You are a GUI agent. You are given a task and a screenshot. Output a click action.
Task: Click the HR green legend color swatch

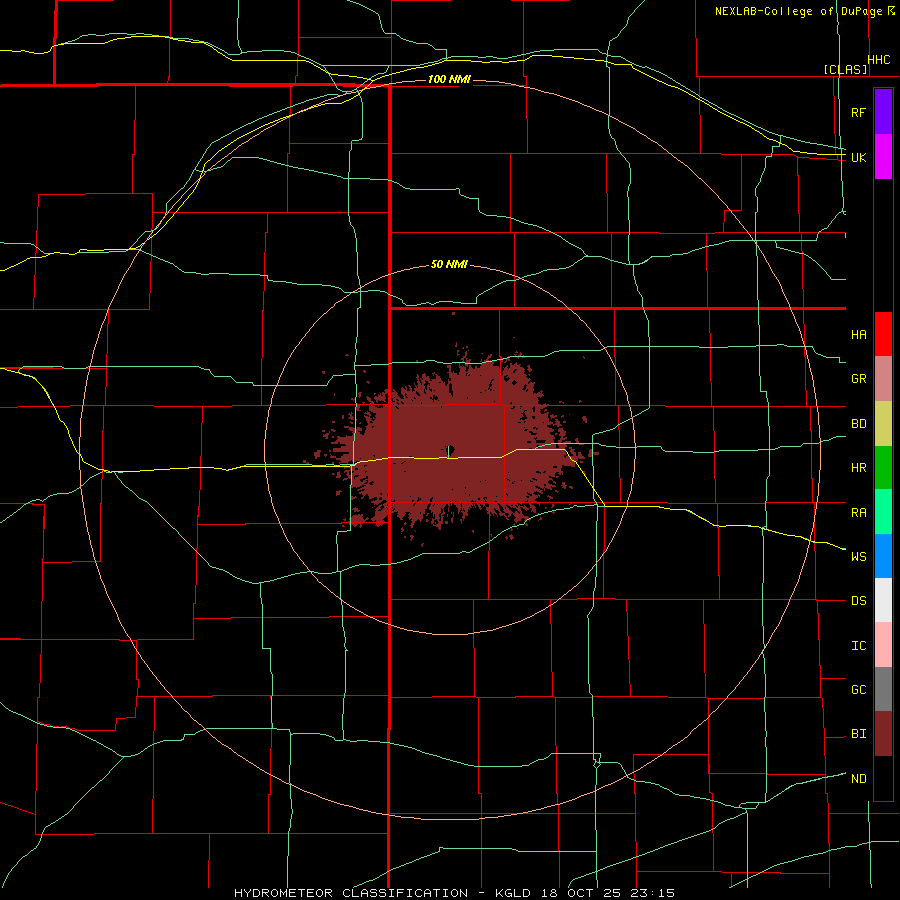tap(883, 468)
